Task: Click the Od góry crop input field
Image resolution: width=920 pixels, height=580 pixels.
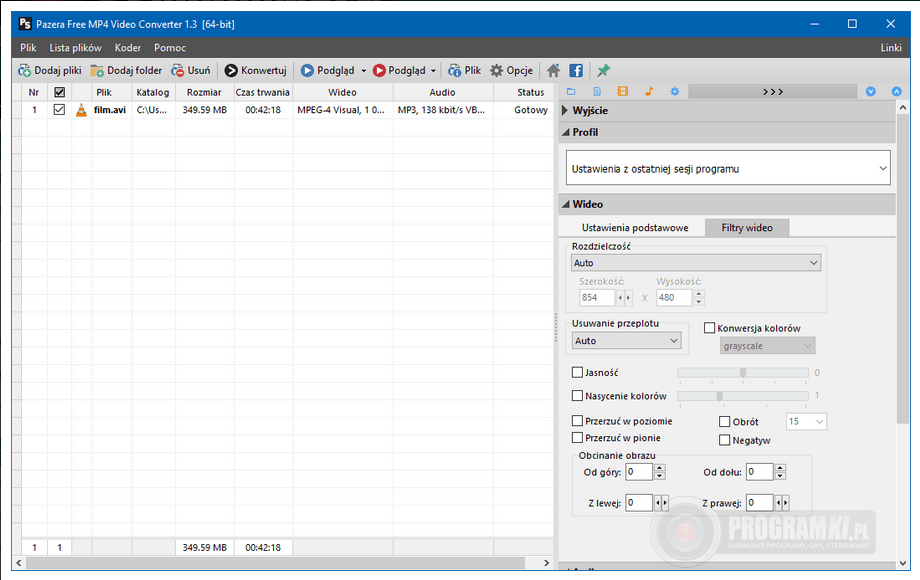Action: 639,472
